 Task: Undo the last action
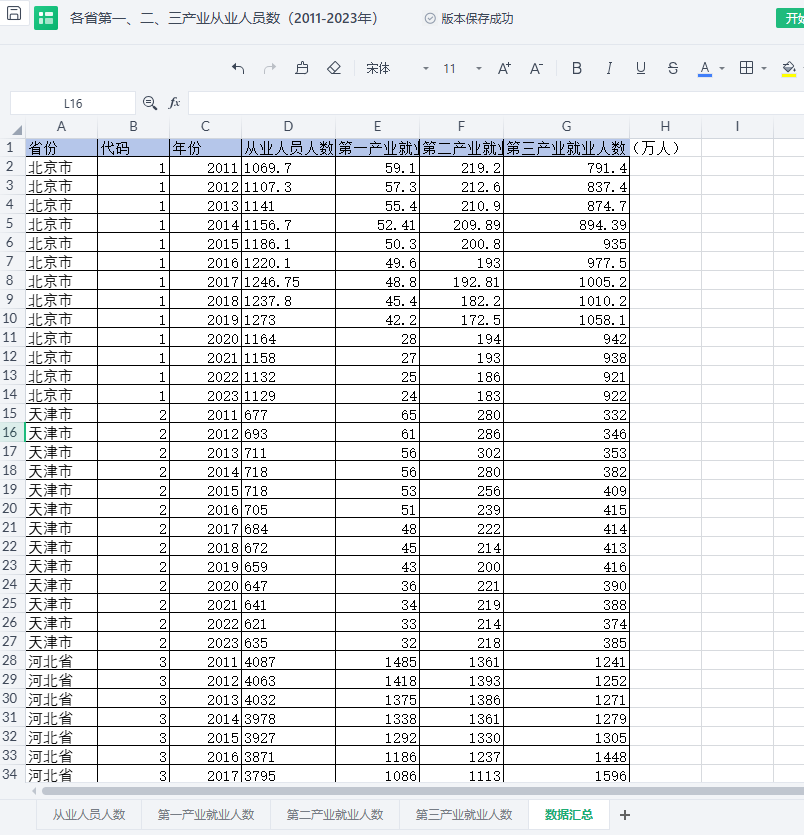pyautogui.click(x=238, y=68)
